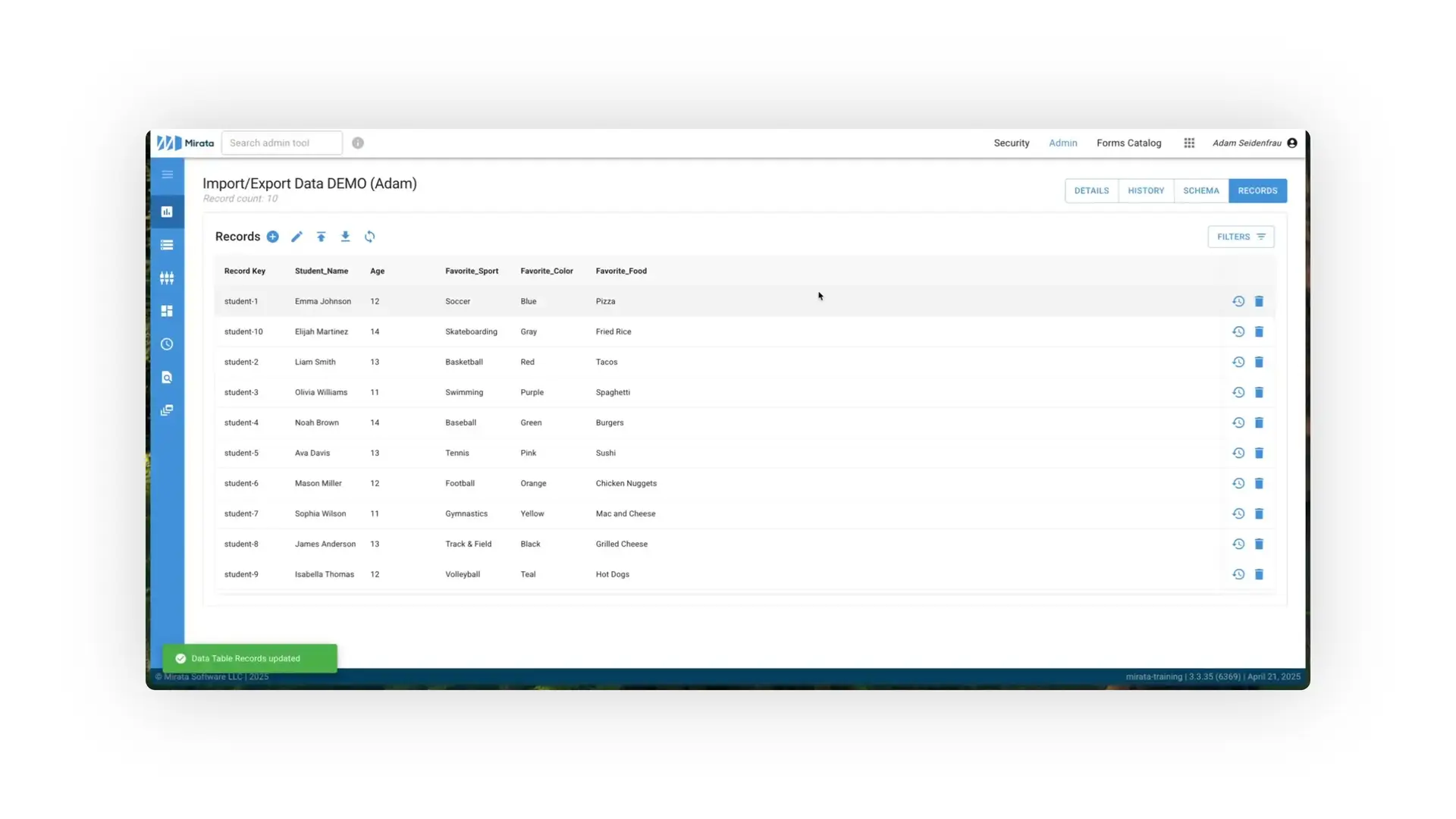Sort records by the Age column header

coord(377,271)
